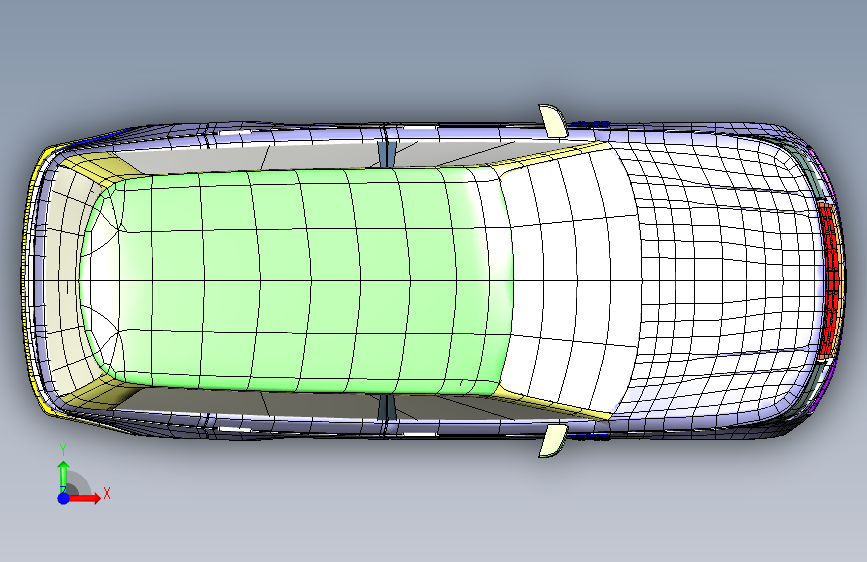Select the lower side mirror of car
This screenshot has width=867, height=562.
pos(553,441)
